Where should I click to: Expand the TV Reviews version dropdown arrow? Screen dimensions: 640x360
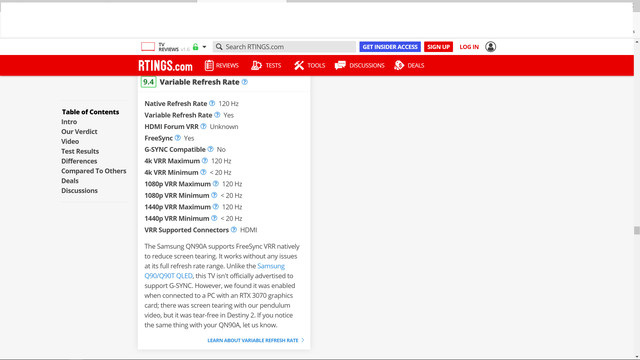[x=204, y=47]
